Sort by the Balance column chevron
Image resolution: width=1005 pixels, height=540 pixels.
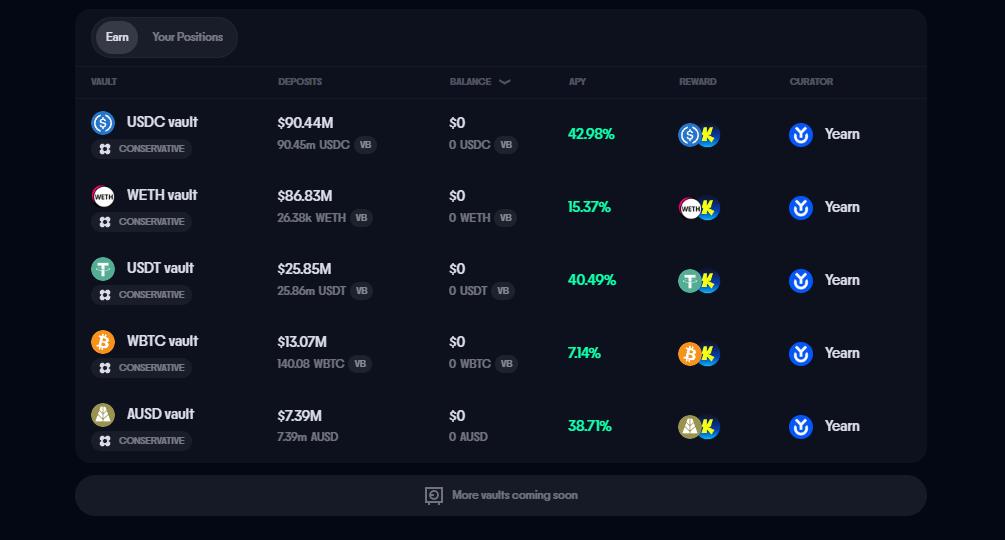pyautogui.click(x=505, y=82)
